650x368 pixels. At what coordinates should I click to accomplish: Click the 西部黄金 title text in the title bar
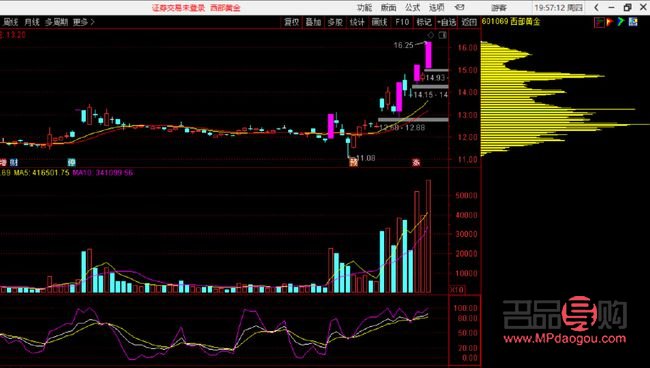(225, 8)
